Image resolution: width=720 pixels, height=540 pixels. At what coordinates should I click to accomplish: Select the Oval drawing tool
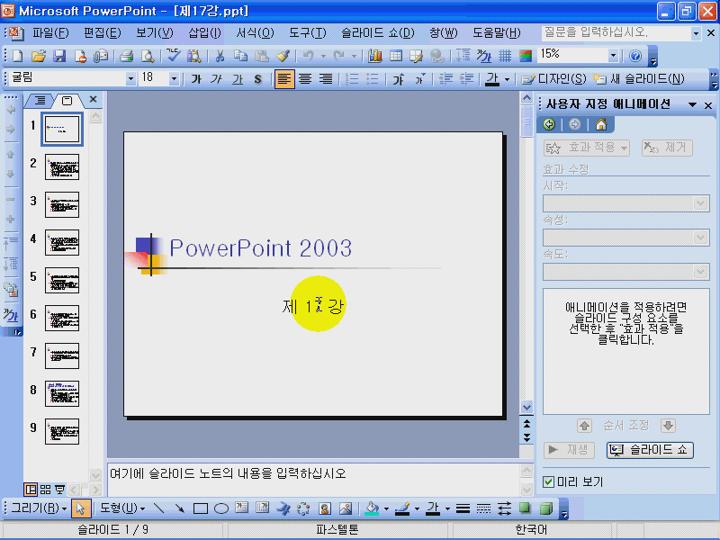221,508
